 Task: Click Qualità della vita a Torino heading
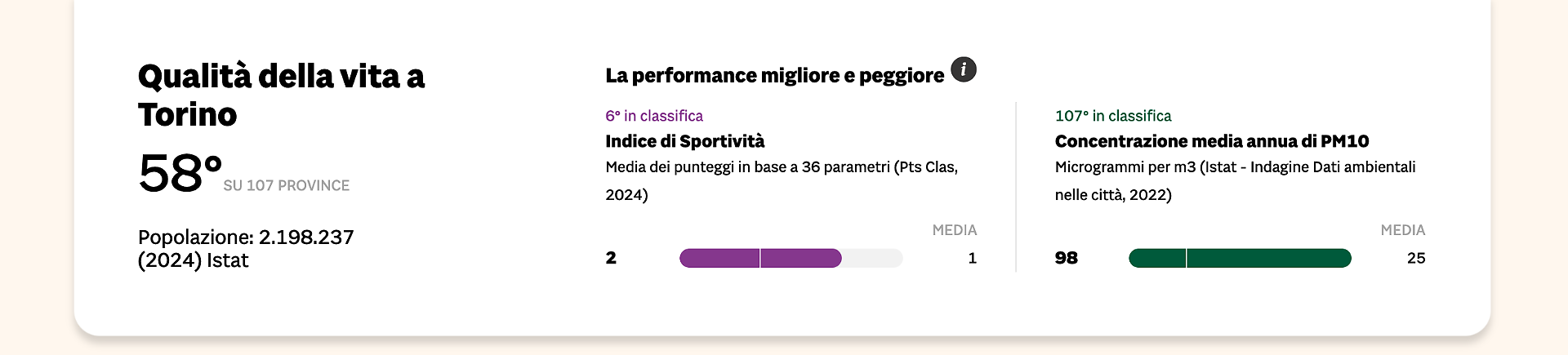click(x=282, y=95)
